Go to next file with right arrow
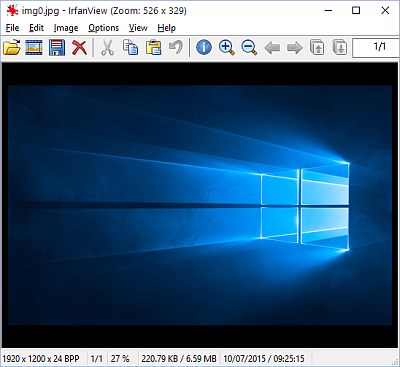 [295, 48]
